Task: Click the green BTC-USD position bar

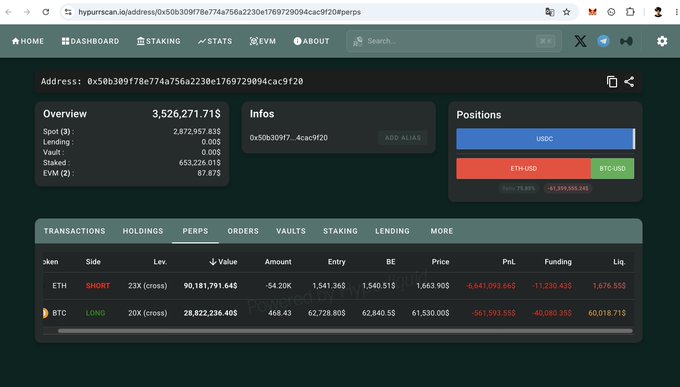Action: 612,168
